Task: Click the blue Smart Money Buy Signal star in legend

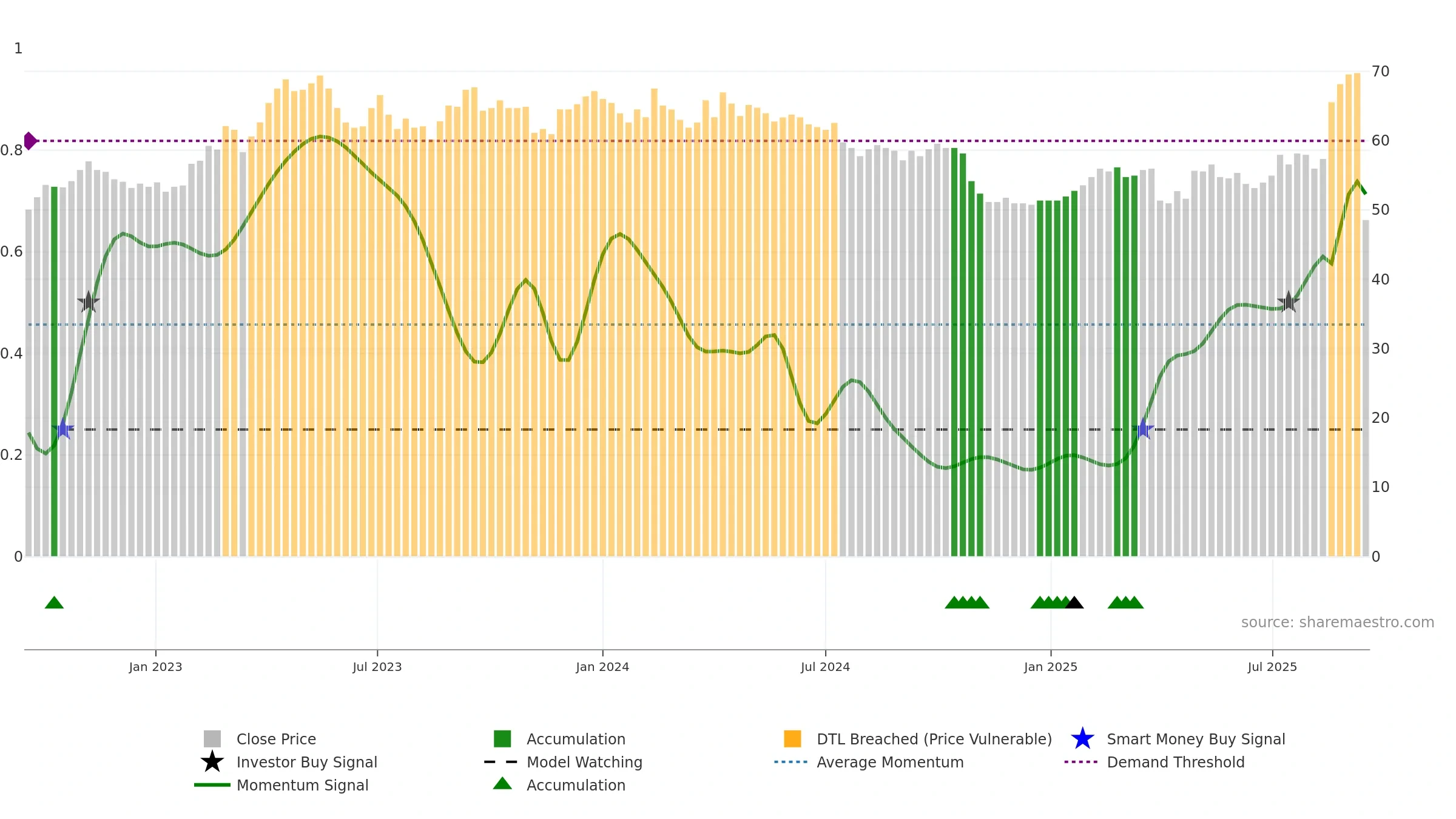Action: 1082,738
